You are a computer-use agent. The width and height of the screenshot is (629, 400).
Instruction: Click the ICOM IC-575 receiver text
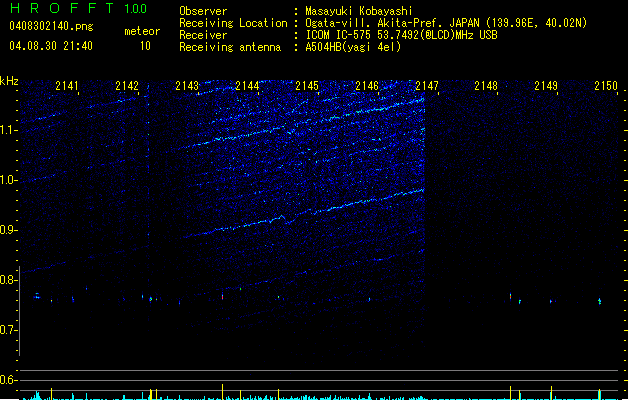(x=401, y=35)
